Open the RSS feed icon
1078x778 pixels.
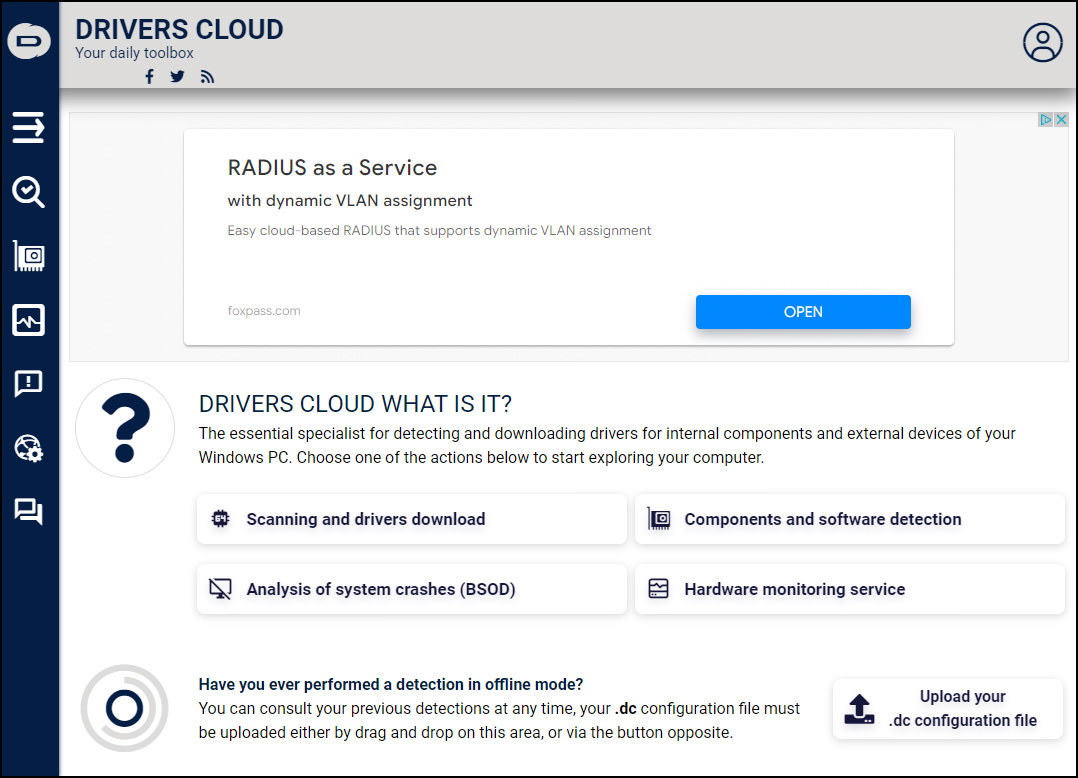(207, 76)
